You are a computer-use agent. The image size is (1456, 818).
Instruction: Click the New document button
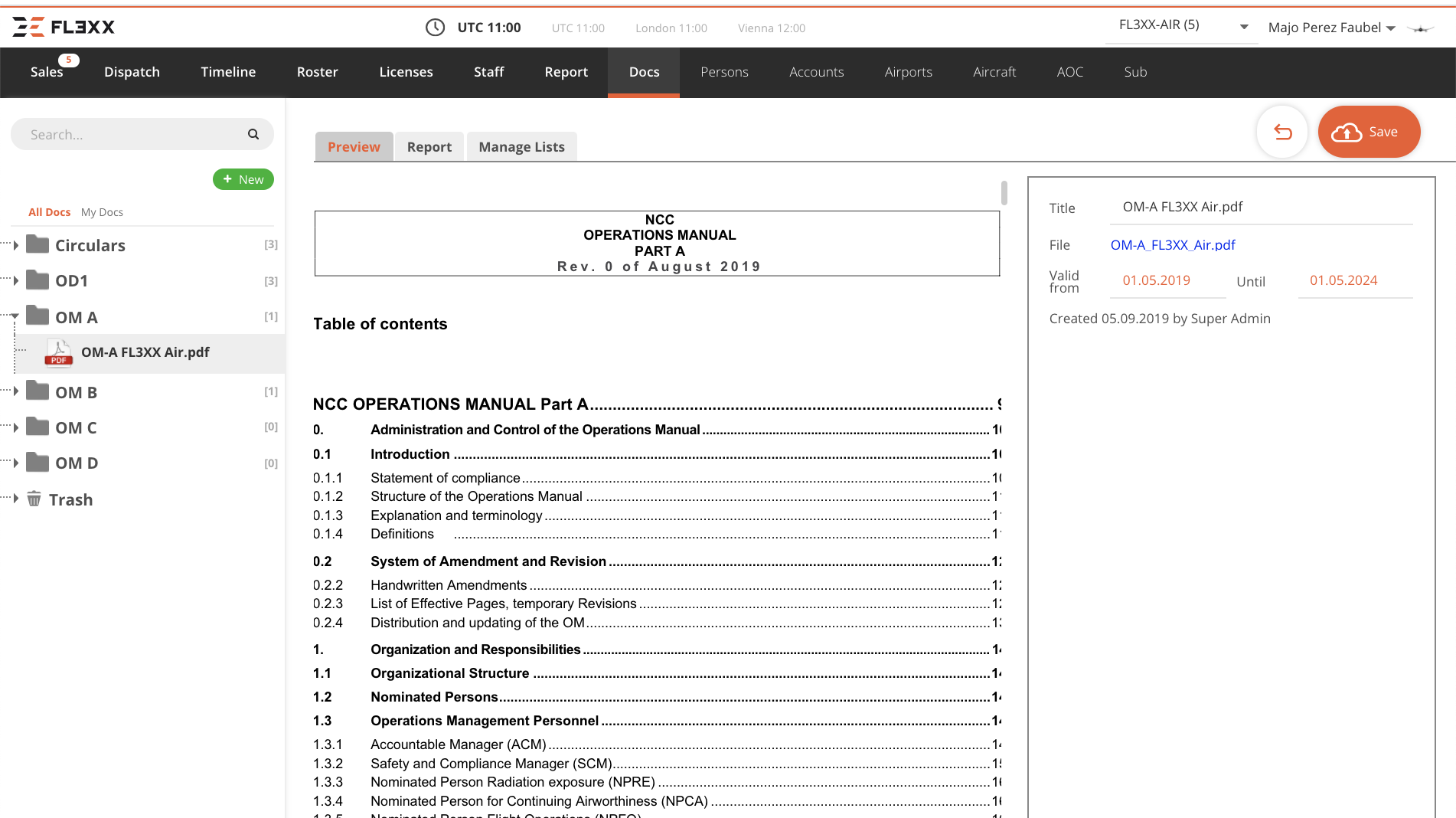click(x=243, y=179)
